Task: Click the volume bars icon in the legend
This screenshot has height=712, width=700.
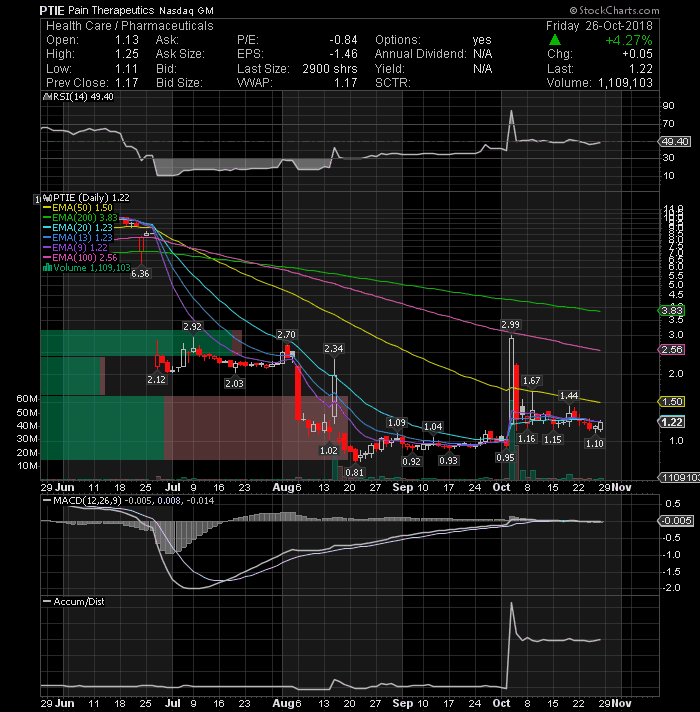Action: 47,268
